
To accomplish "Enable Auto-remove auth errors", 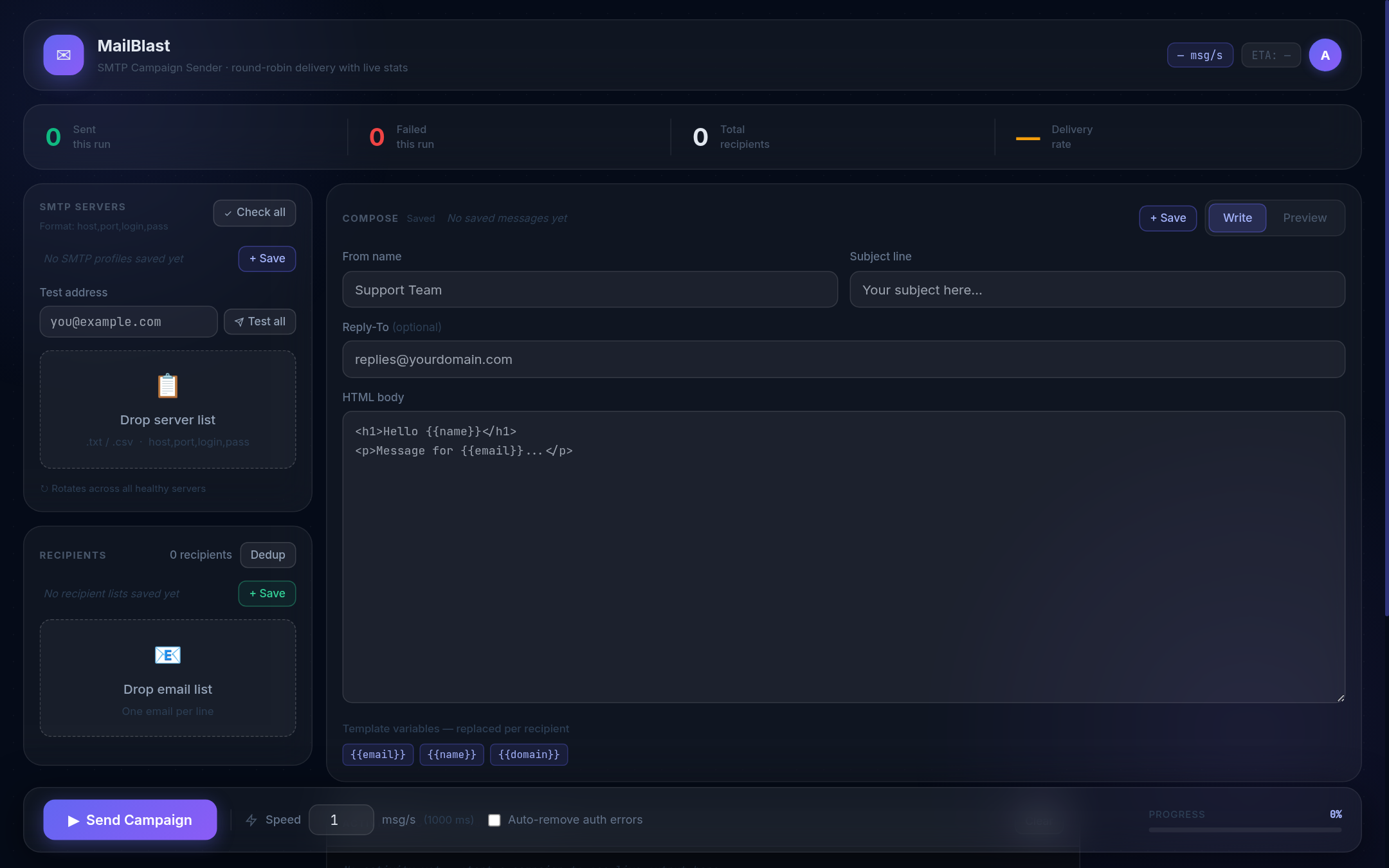I will [493, 820].
